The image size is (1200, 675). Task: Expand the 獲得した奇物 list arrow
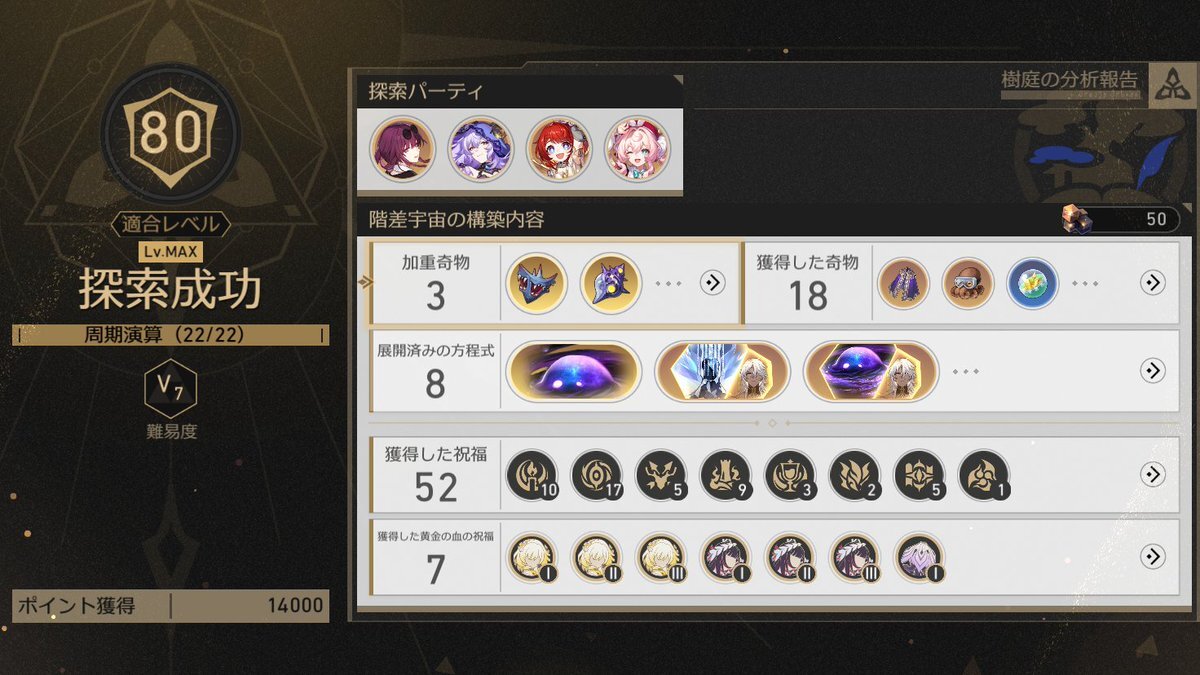(x=1152, y=283)
